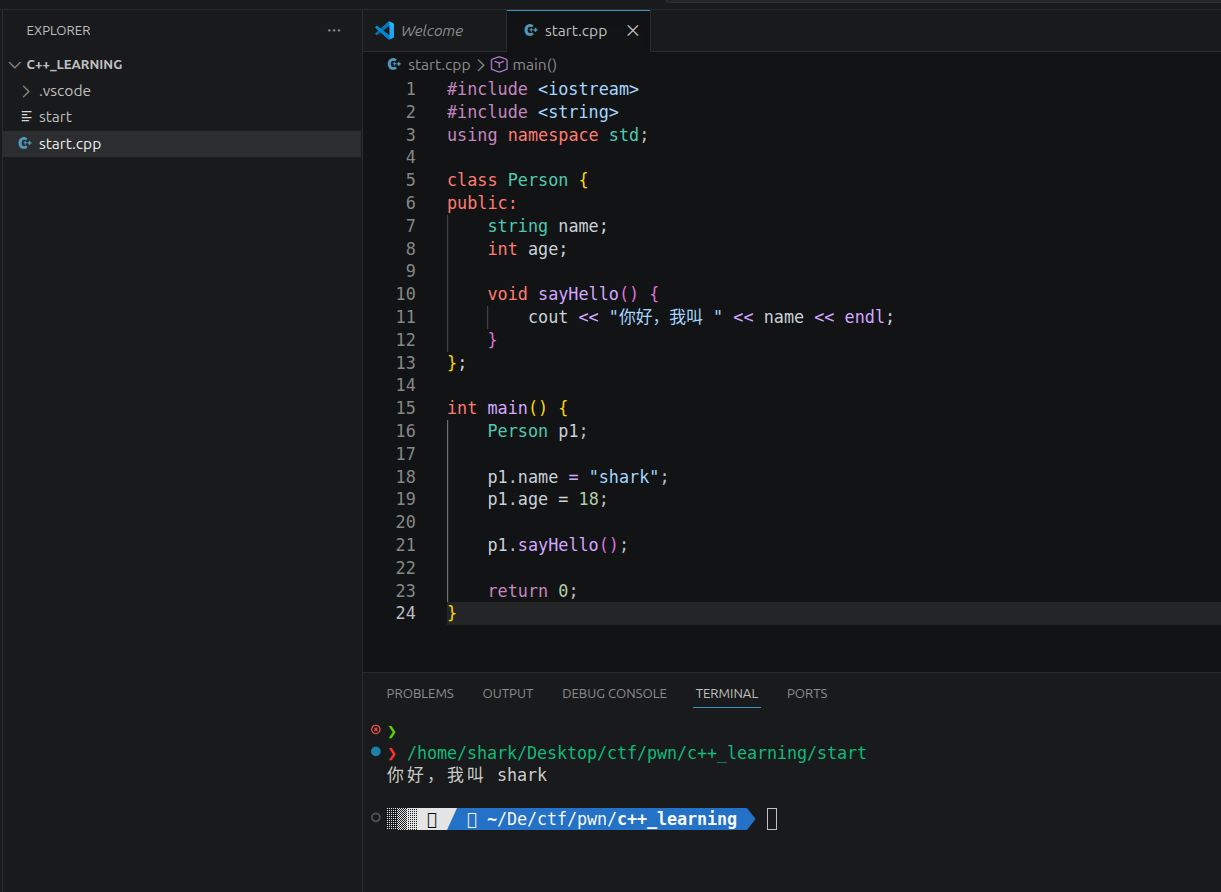1221x892 pixels.
Task: Activate the start.cpp editor tab
Action: (x=576, y=31)
